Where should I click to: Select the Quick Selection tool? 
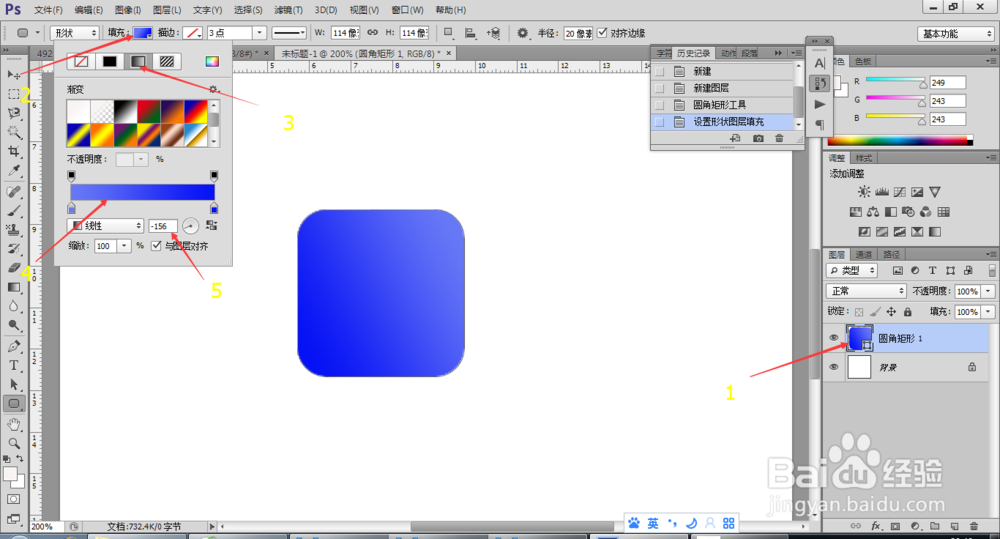tap(13, 132)
